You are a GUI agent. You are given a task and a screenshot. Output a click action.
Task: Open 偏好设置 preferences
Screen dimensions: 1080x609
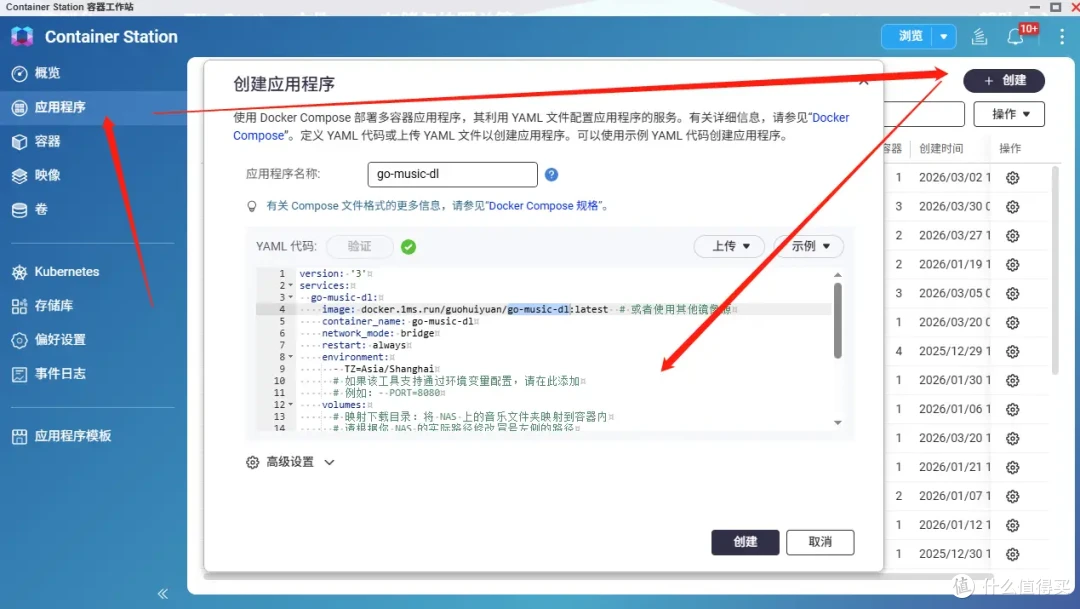pyautogui.click(x=60, y=340)
